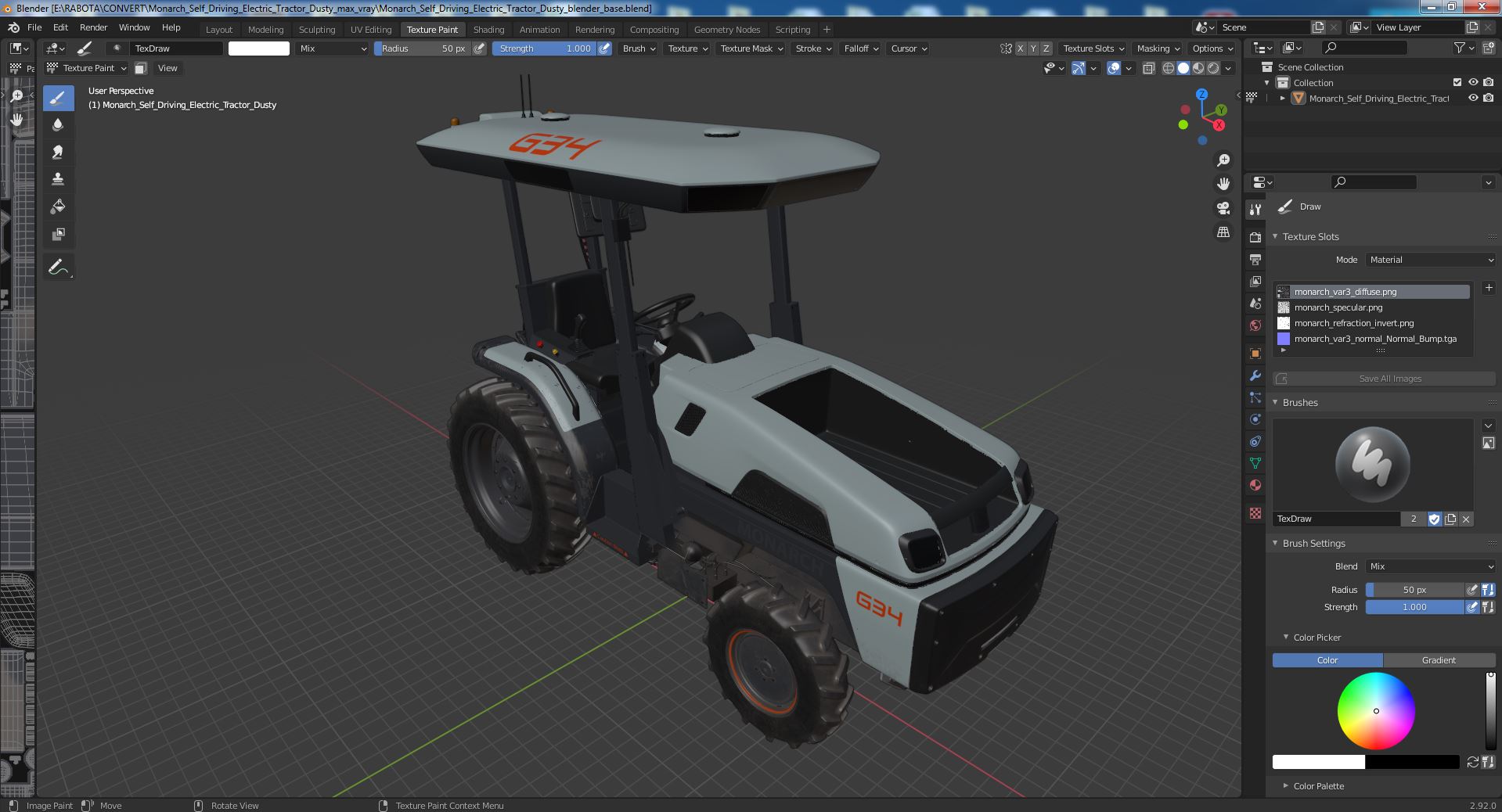1502x812 pixels.
Task: Add a new texture slot with plus
Action: pyautogui.click(x=1488, y=288)
